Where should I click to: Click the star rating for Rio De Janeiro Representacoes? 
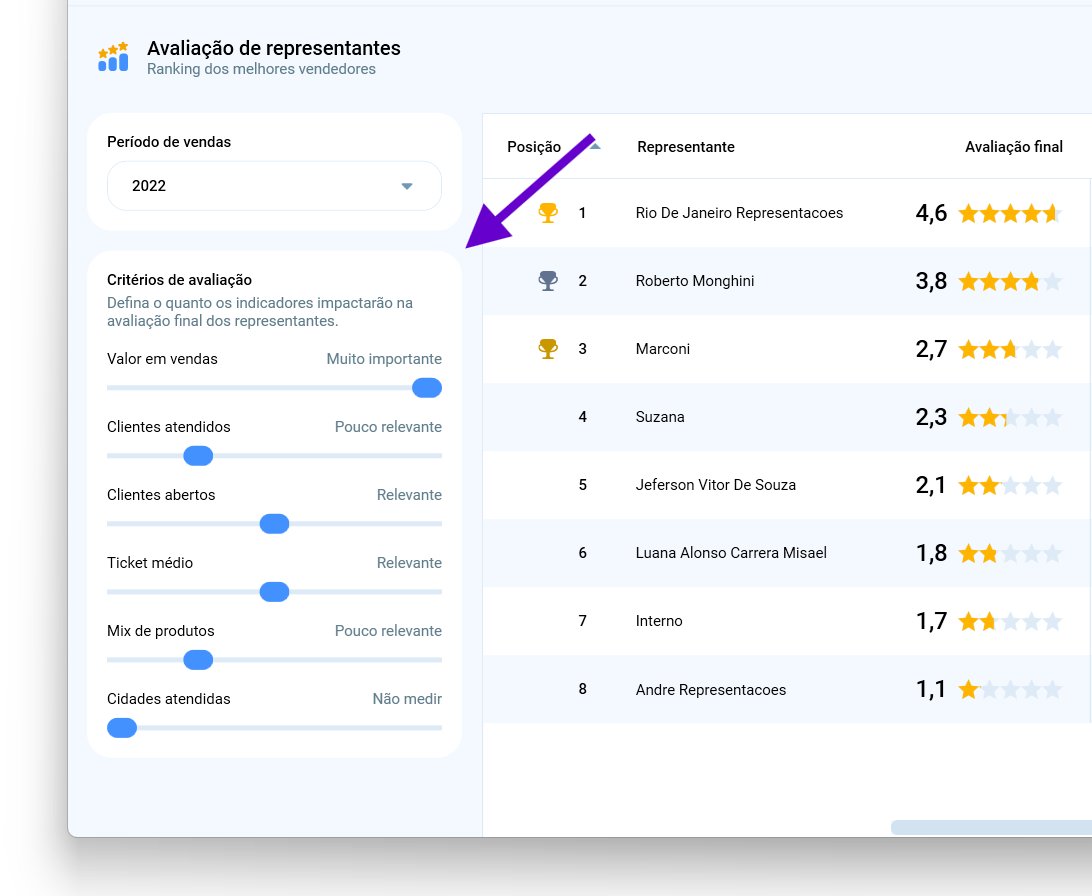(1009, 213)
